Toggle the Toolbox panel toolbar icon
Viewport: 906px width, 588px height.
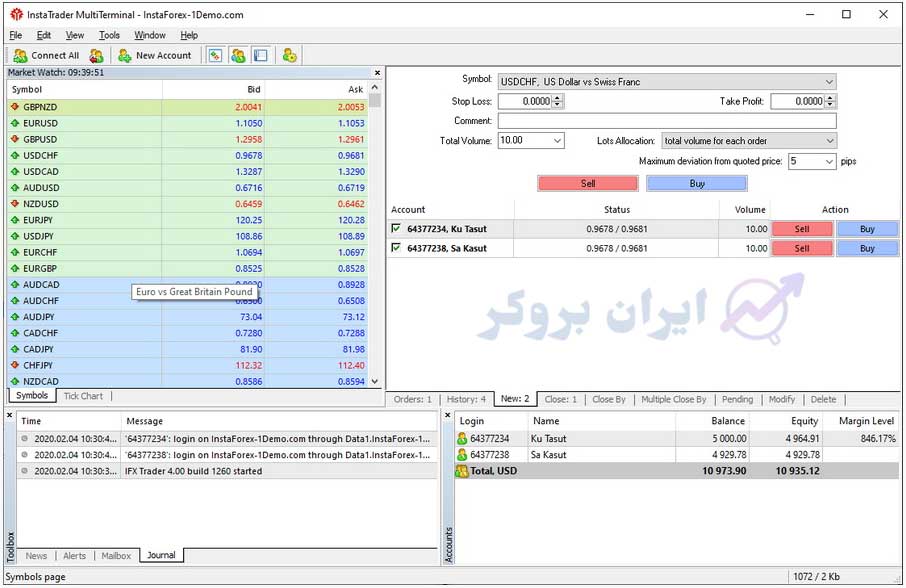(261, 55)
